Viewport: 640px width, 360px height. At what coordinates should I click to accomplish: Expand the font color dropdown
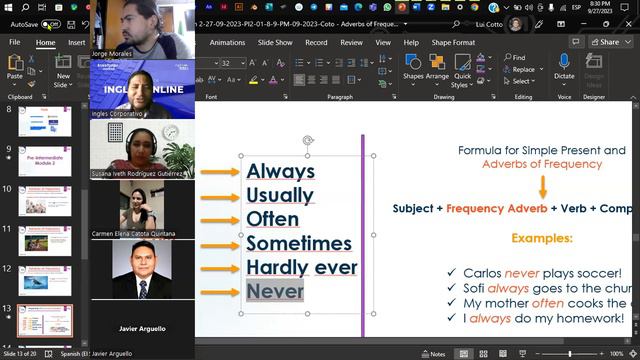point(282,80)
